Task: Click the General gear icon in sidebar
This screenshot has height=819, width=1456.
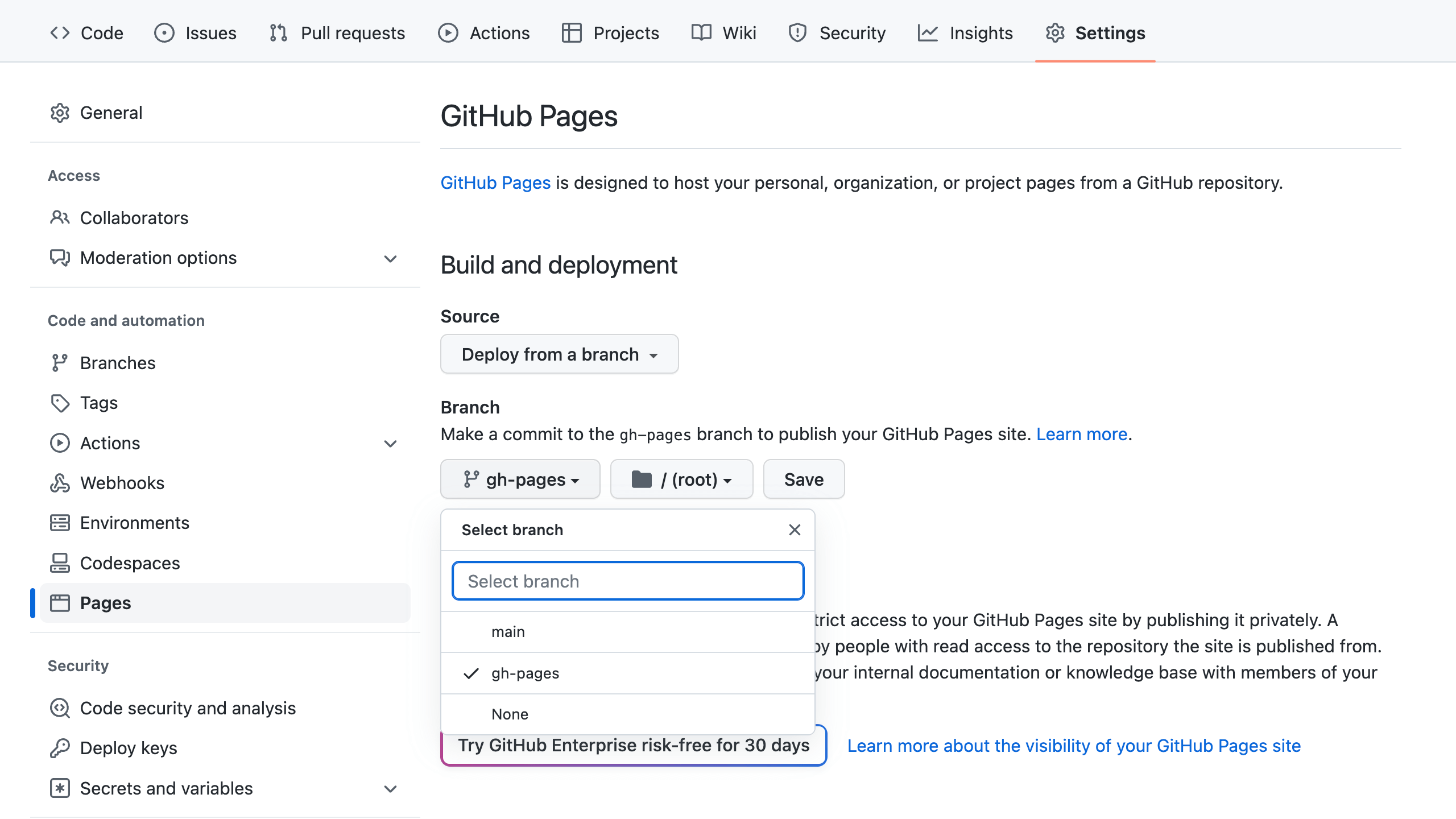Action: click(60, 113)
